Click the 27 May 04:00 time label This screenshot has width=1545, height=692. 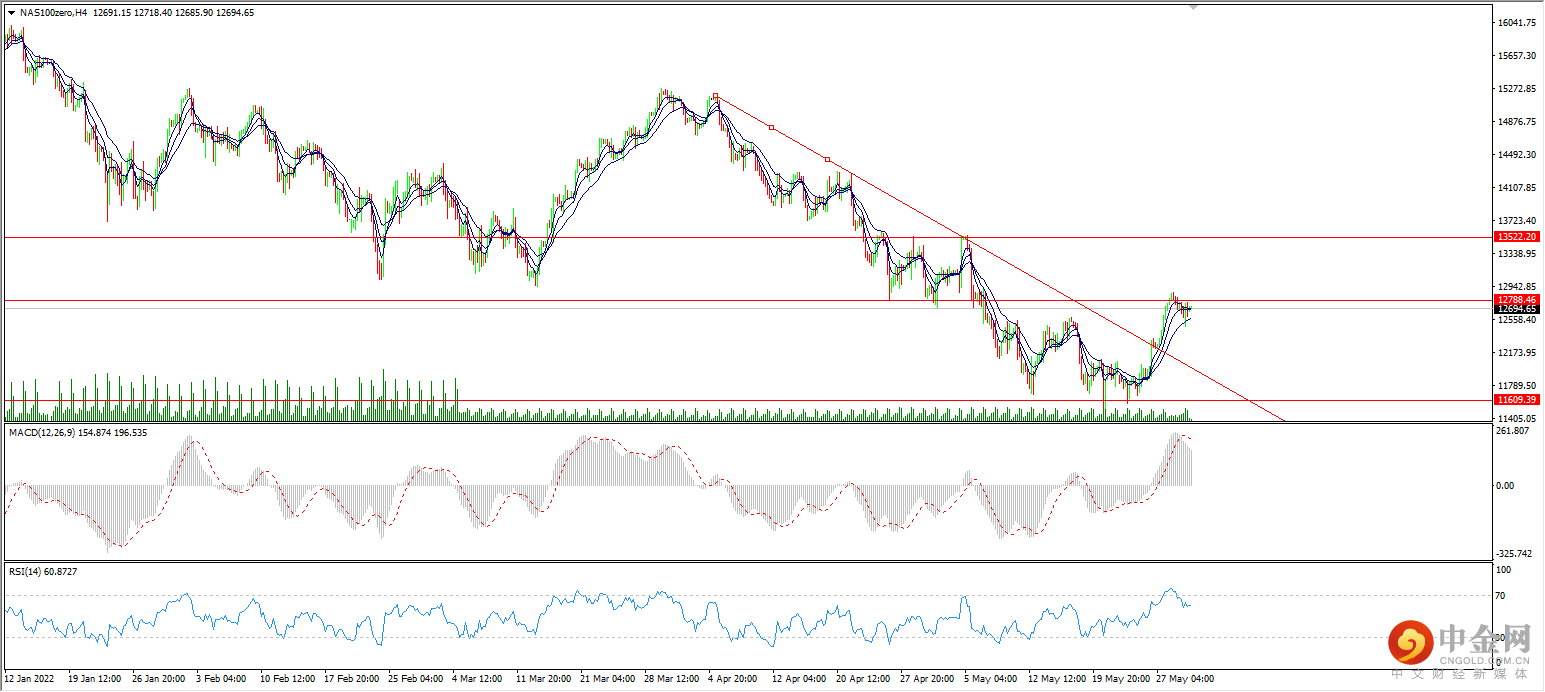[1183, 678]
